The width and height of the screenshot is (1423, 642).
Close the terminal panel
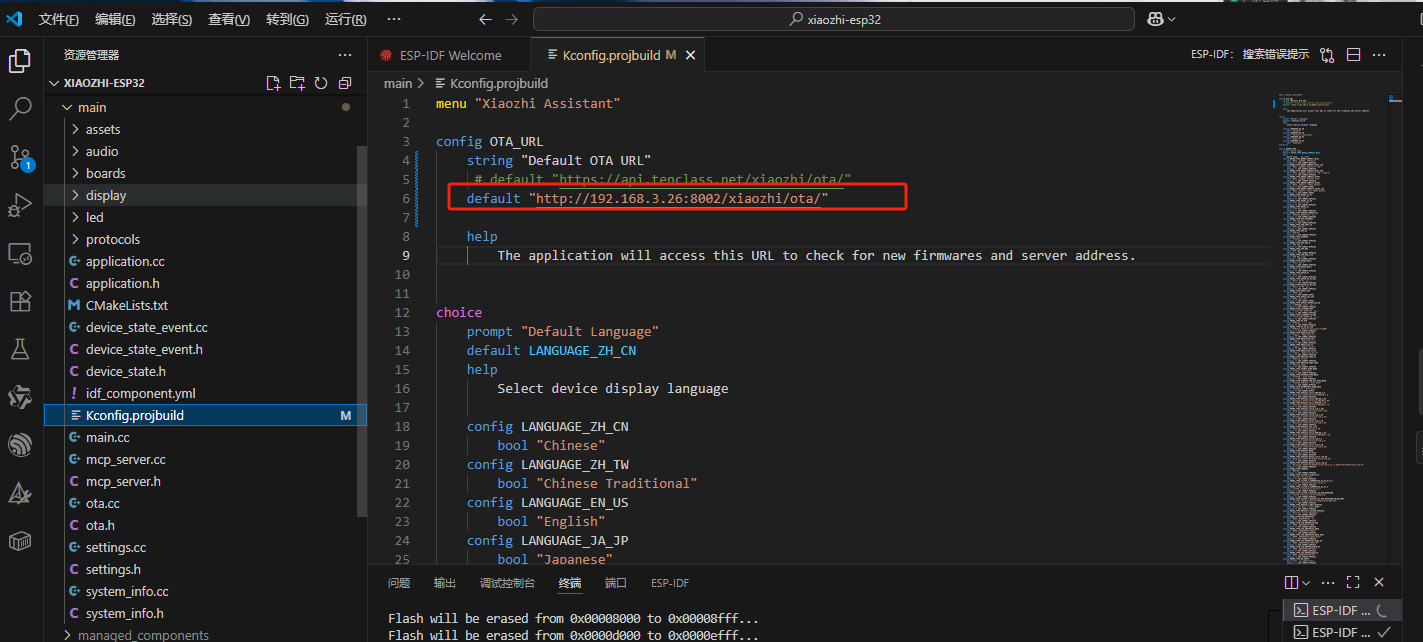[1379, 582]
